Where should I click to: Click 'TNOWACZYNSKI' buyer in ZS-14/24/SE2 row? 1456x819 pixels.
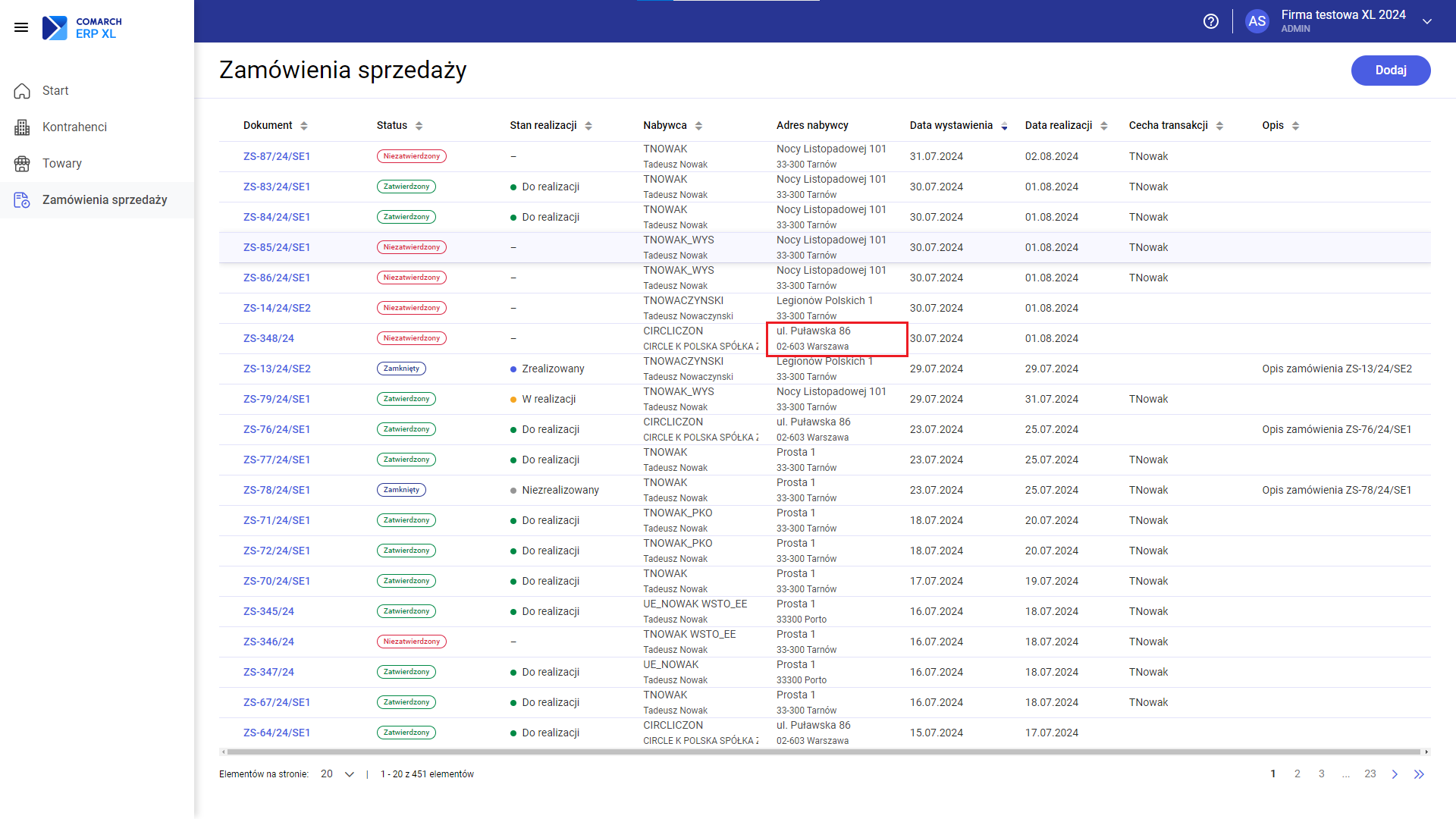click(x=683, y=301)
